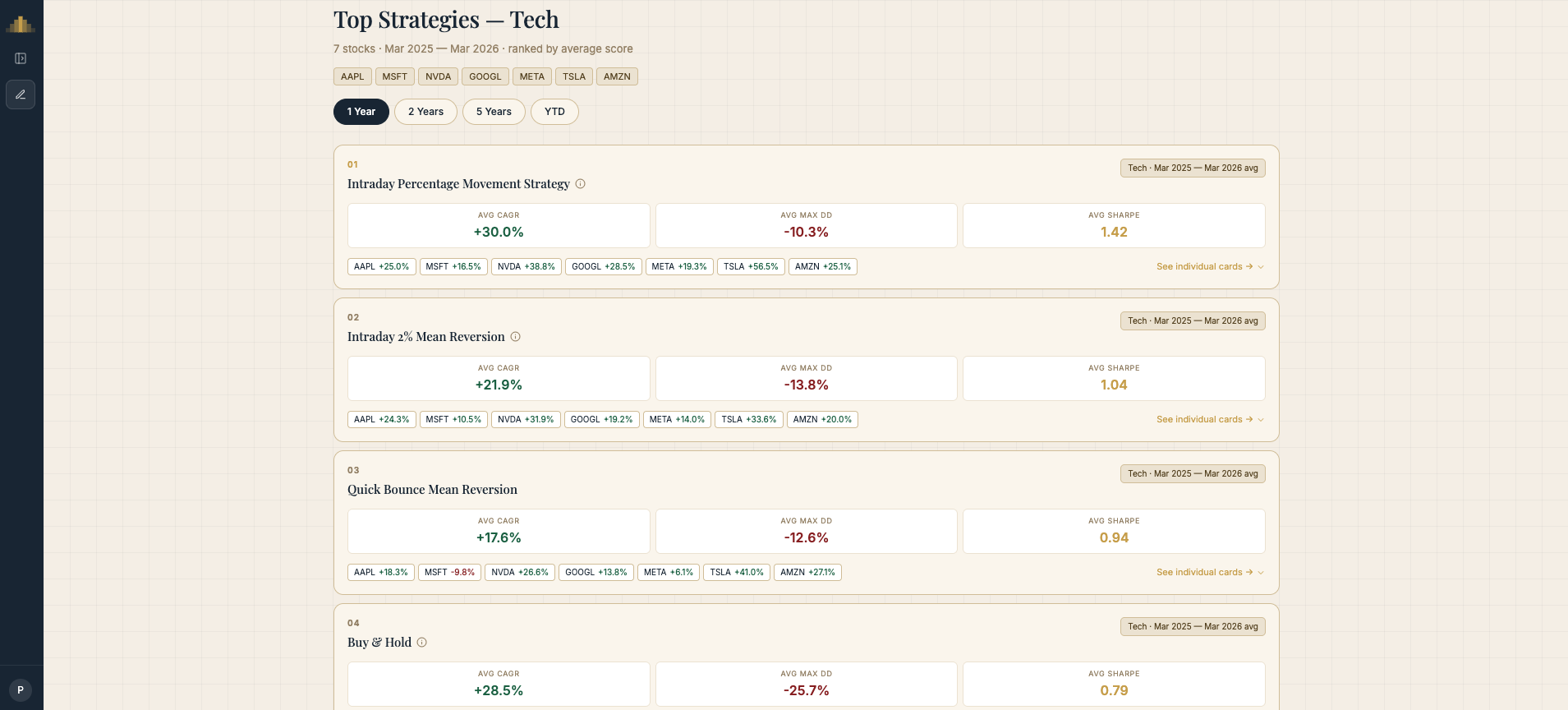Click the TSLA +56.5% chip
The width and height of the screenshot is (1568, 710).
tap(751, 266)
